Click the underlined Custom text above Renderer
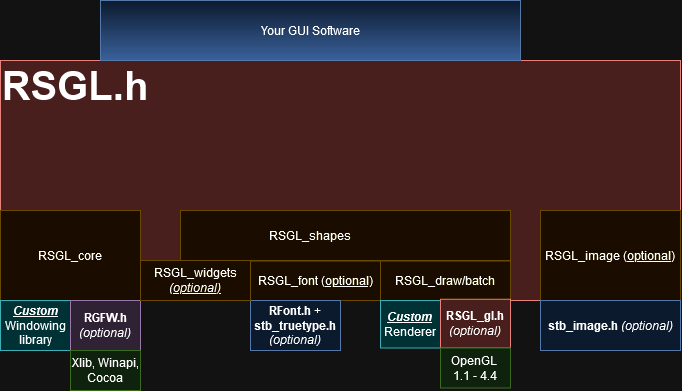The width and height of the screenshot is (682, 391). coord(410,317)
